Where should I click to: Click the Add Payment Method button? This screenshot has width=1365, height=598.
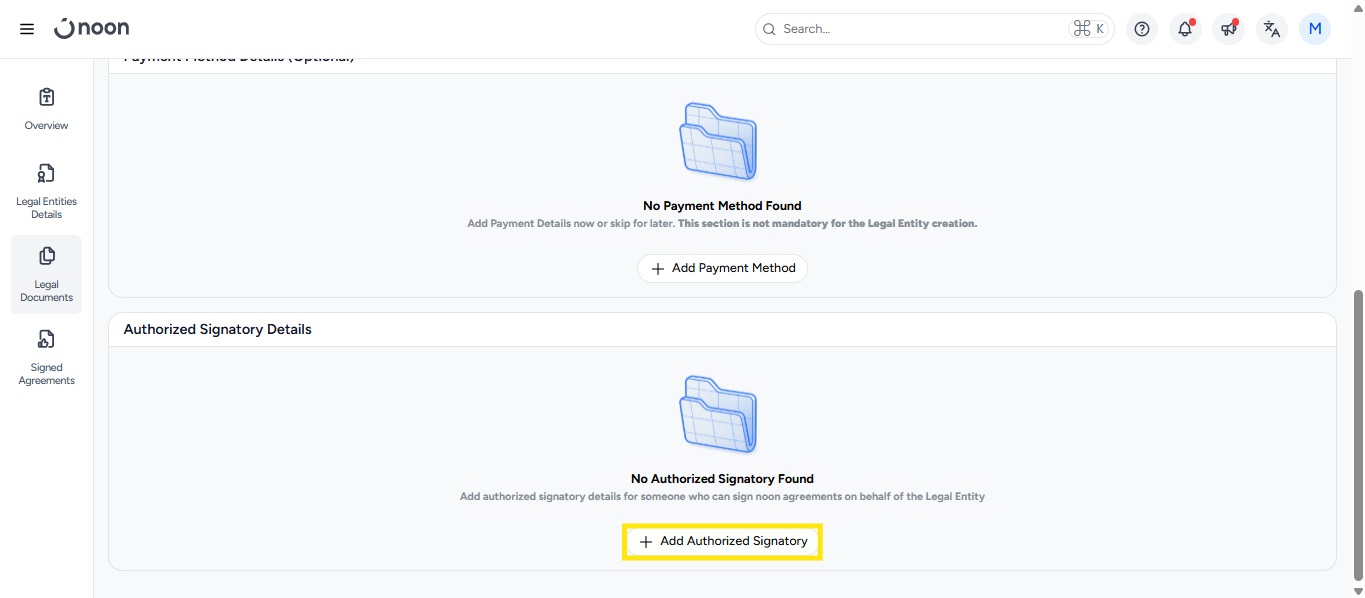pos(722,268)
